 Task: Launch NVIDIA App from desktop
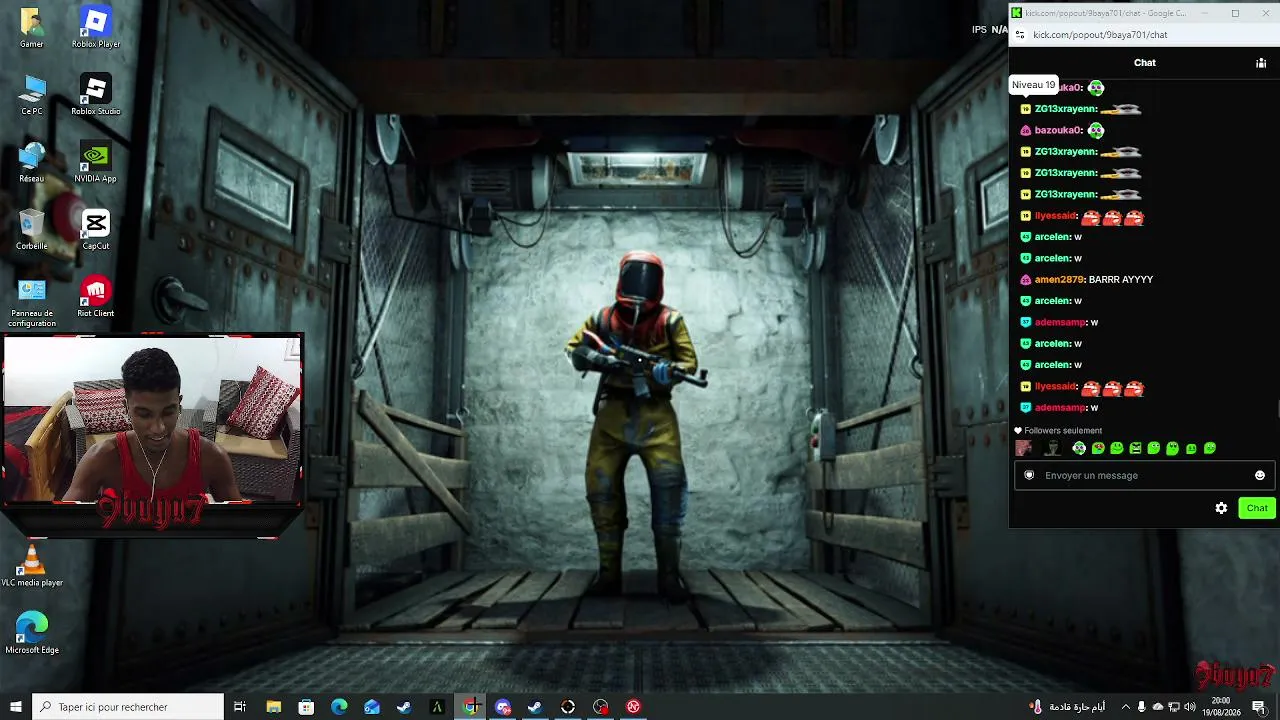96,162
